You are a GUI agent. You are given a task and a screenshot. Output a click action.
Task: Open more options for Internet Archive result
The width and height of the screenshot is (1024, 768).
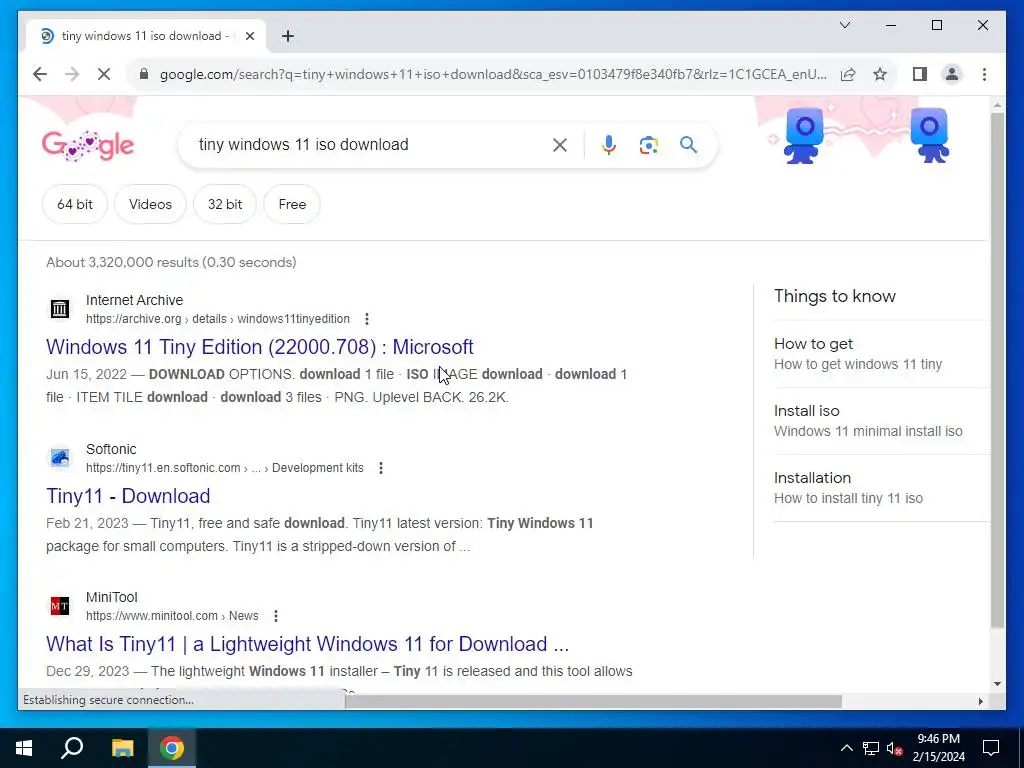366,319
